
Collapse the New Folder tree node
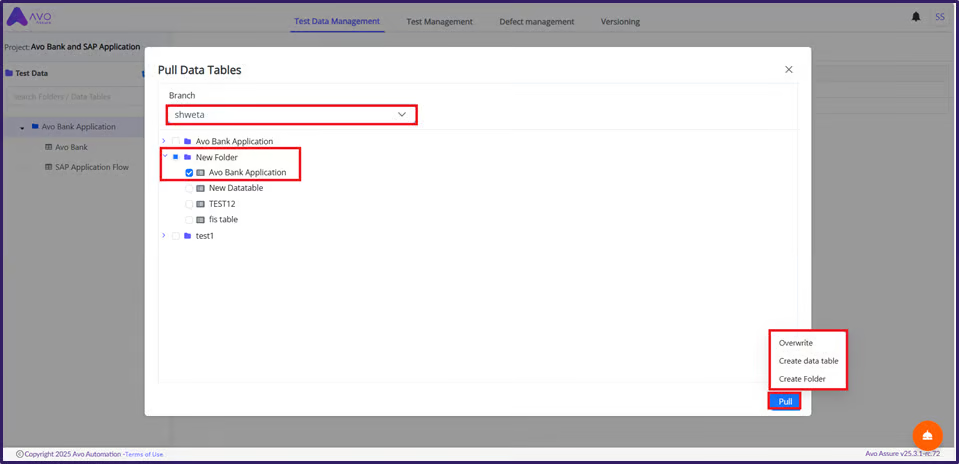point(164,156)
